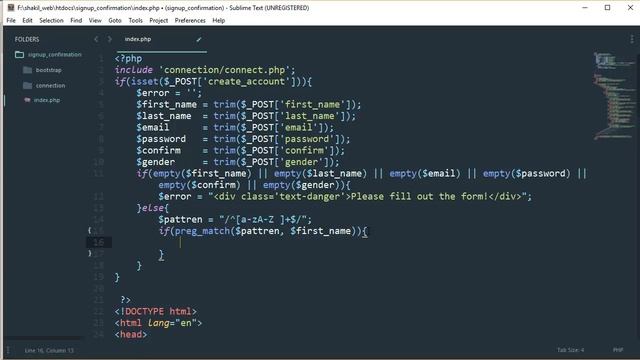The height and width of the screenshot is (360, 640).
Task: Click the $password trim assignment line
Action: [243, 139]
